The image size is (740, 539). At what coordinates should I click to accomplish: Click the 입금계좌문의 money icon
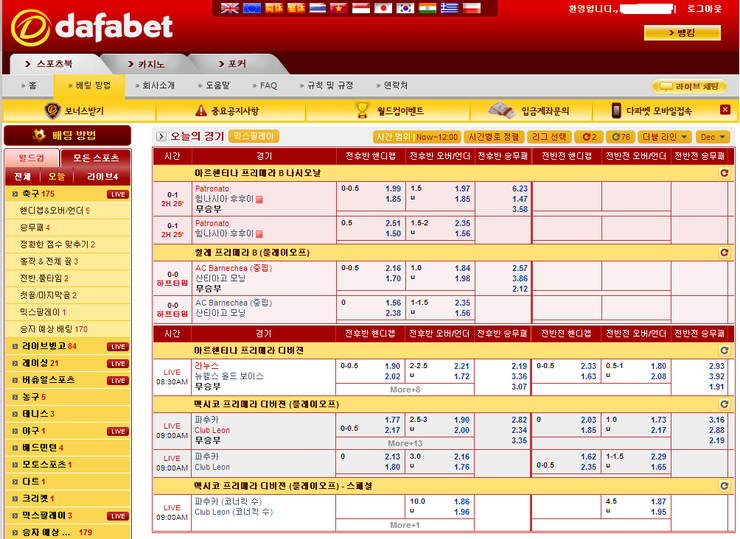(x=502, y=110)
